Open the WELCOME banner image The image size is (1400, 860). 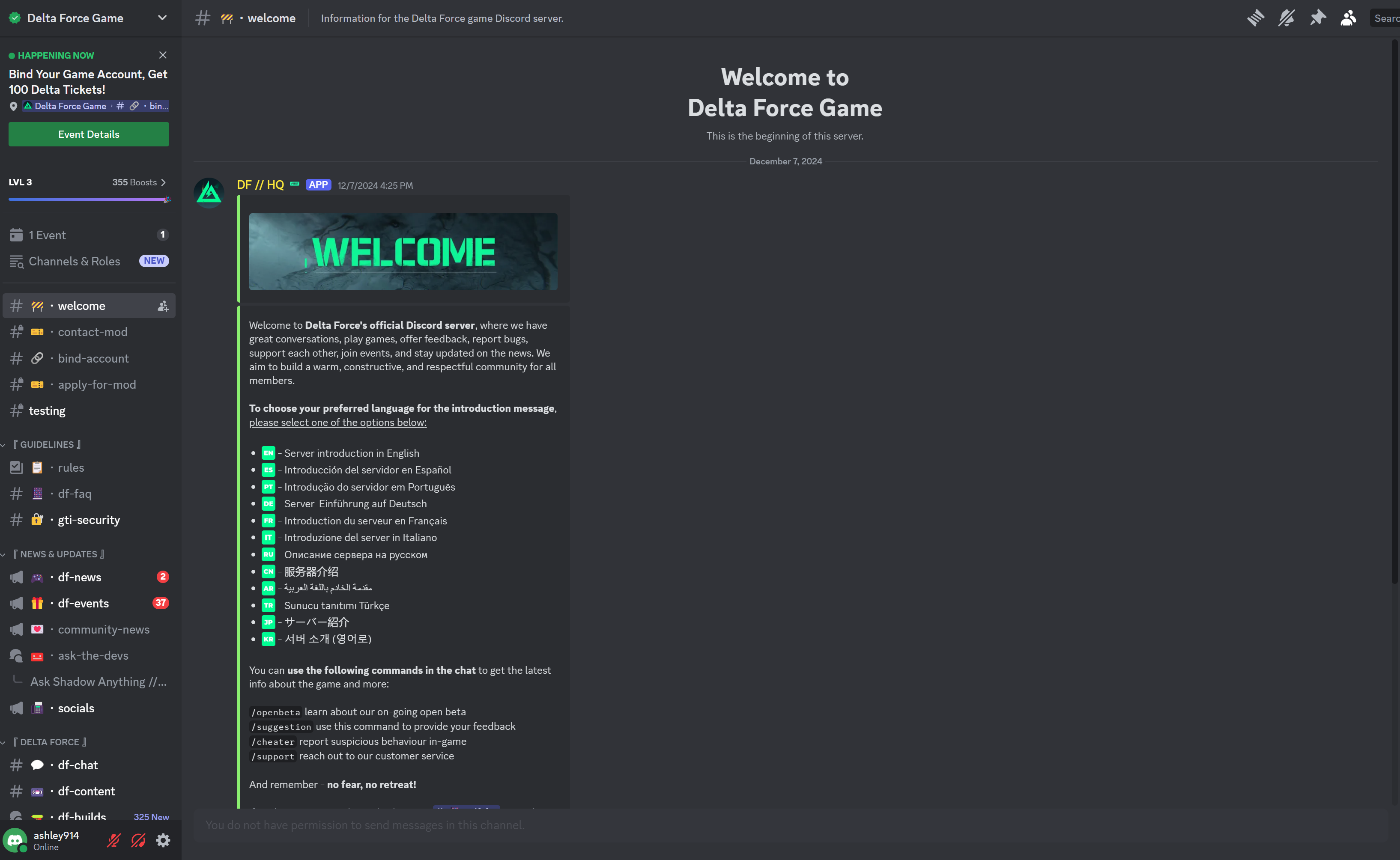[x=403, y=251]
